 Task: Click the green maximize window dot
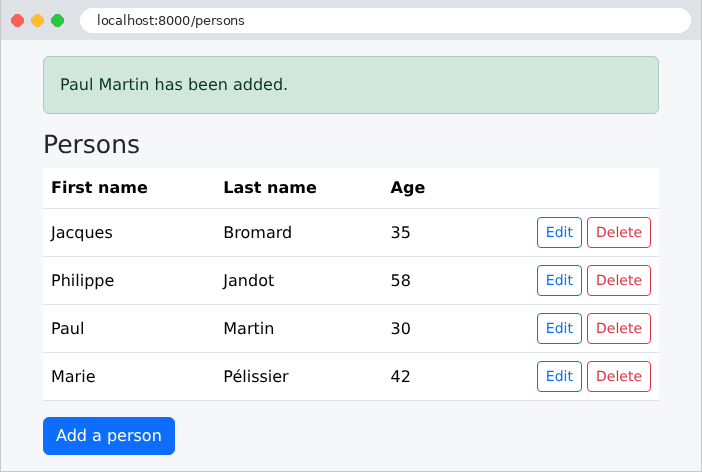pyautogui.click(x=57, y=21)
